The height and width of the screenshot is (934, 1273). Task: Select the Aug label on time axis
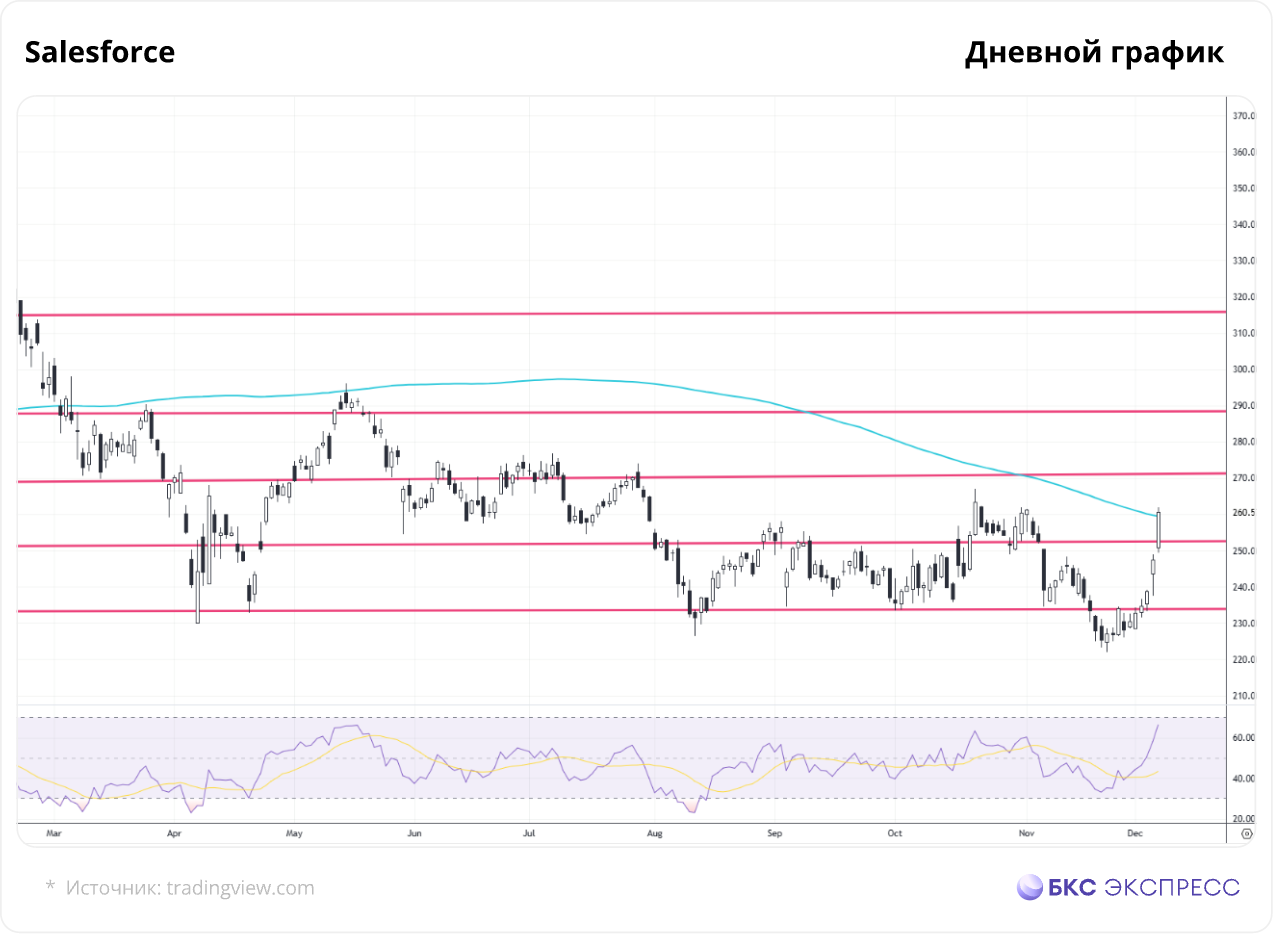[x=654, y=832]
